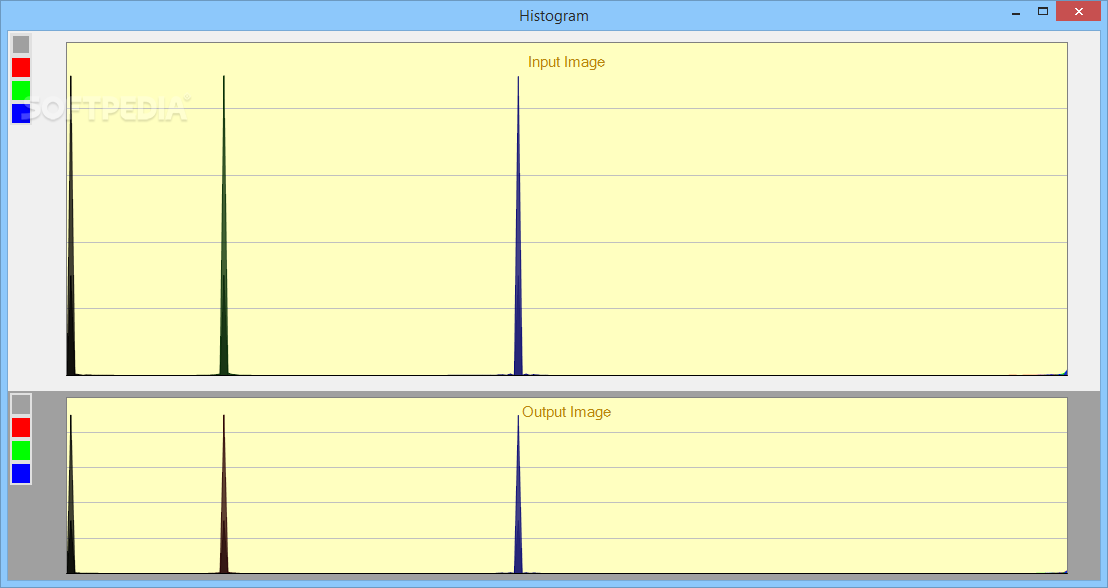Click the Input Image histogram title
Viewport: 1108px width, 588px height.
tap(566, 62)
